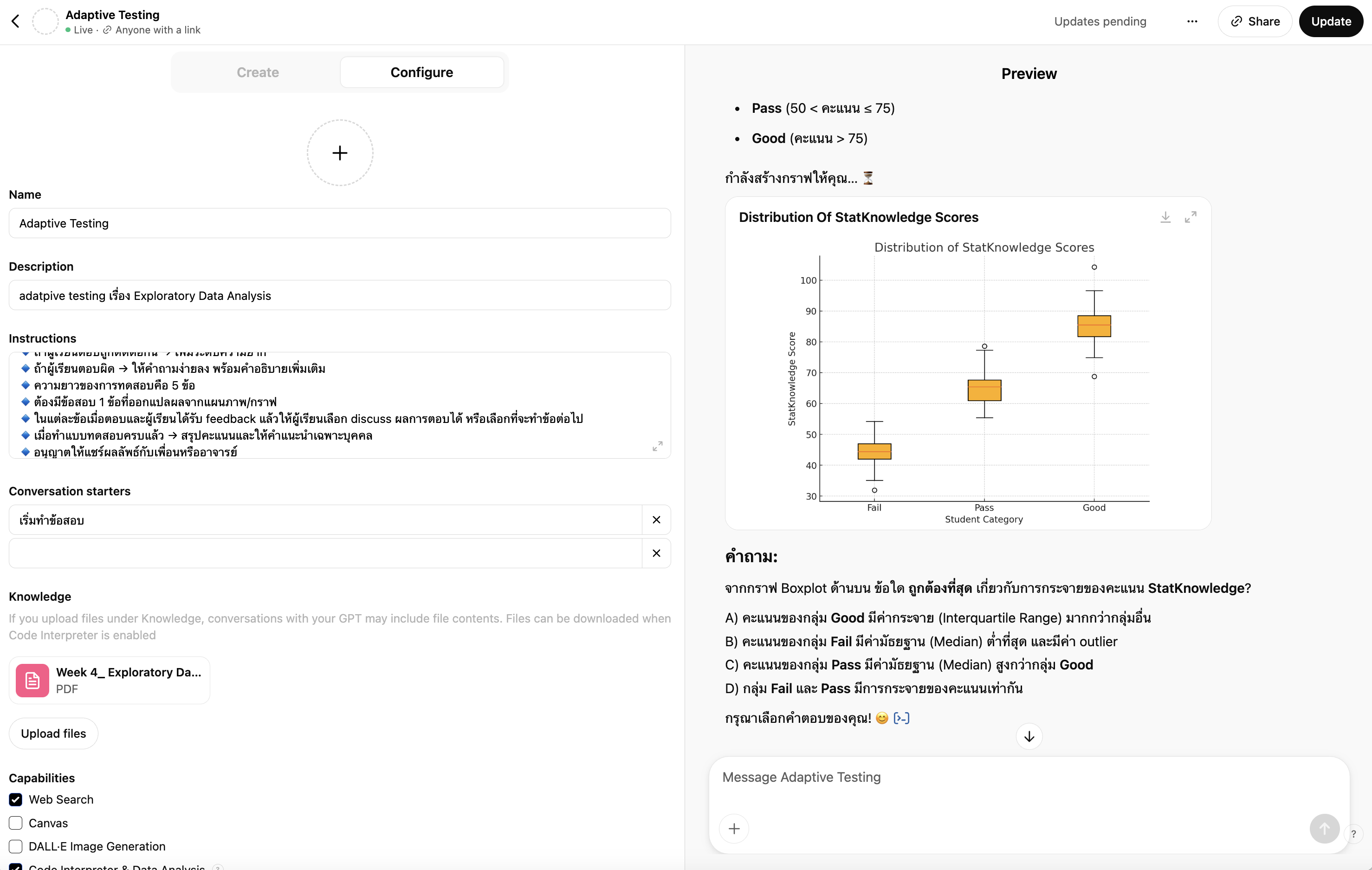Add GPT profile image with plus icon
The image size is (1372, 870).
coord(340,153)
